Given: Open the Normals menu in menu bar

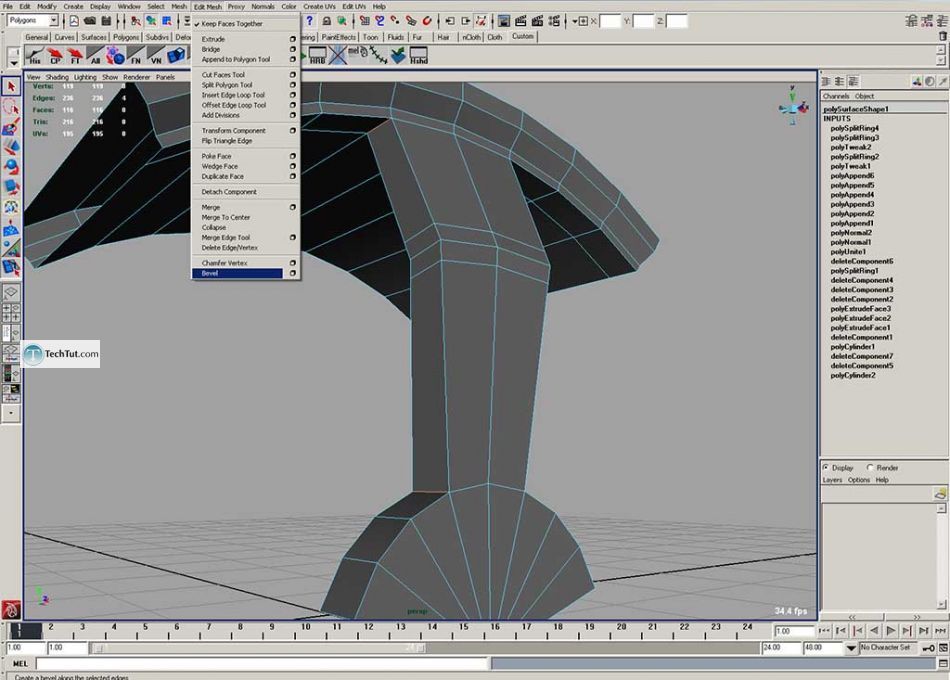Looking at the screenshot, I should click(263, 6).
